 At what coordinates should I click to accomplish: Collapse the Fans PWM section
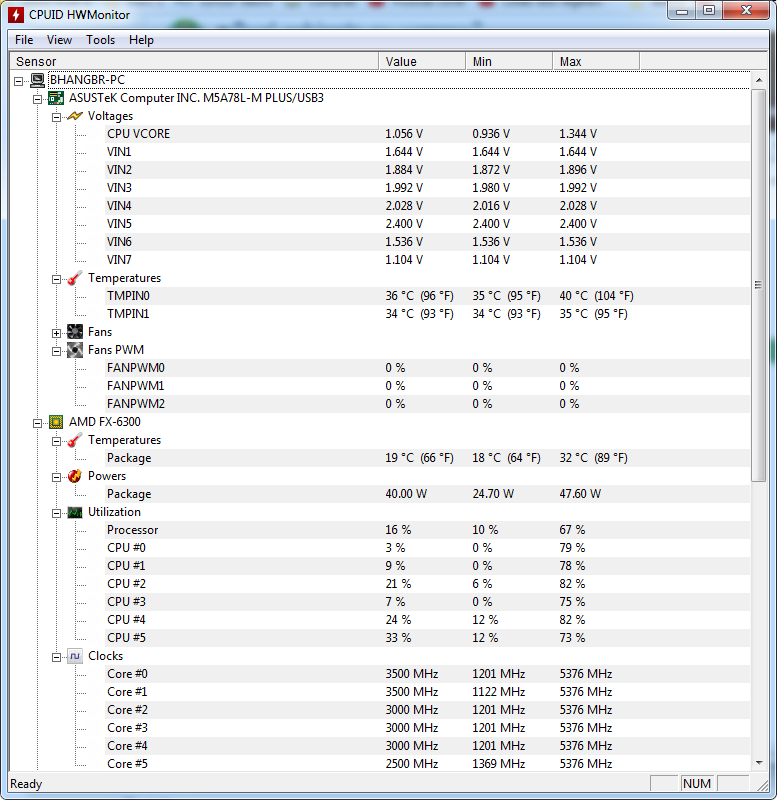pyautogui.click(x=57, y=351)
